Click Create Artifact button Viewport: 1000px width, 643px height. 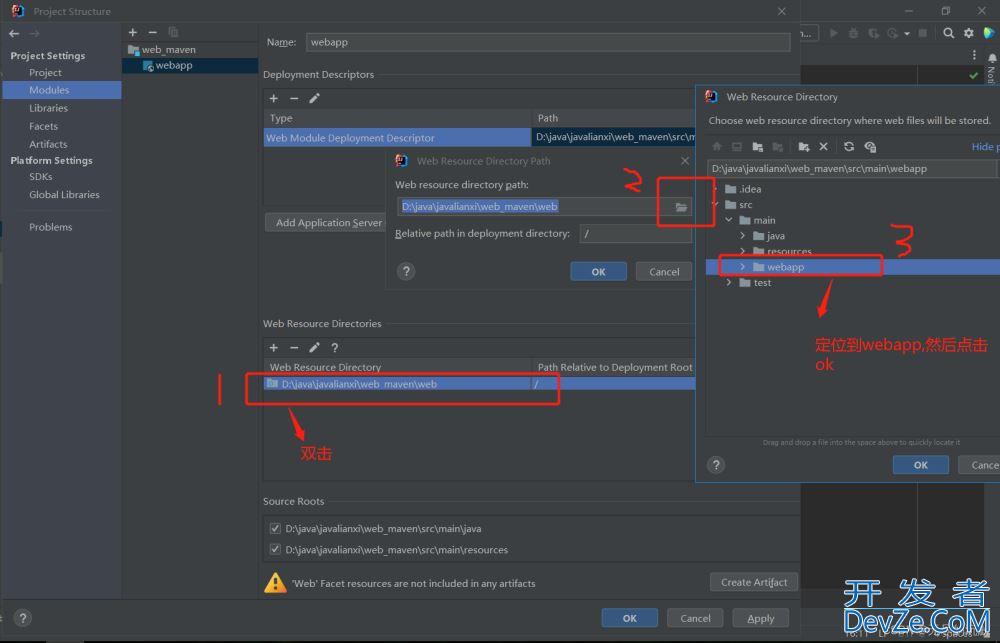pos(754,582)
